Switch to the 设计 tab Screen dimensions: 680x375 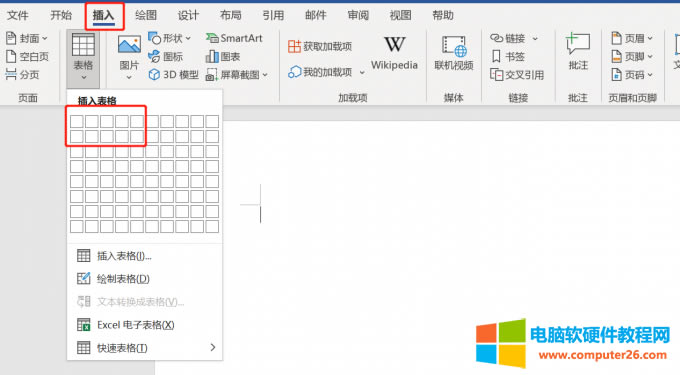point(188,16)
